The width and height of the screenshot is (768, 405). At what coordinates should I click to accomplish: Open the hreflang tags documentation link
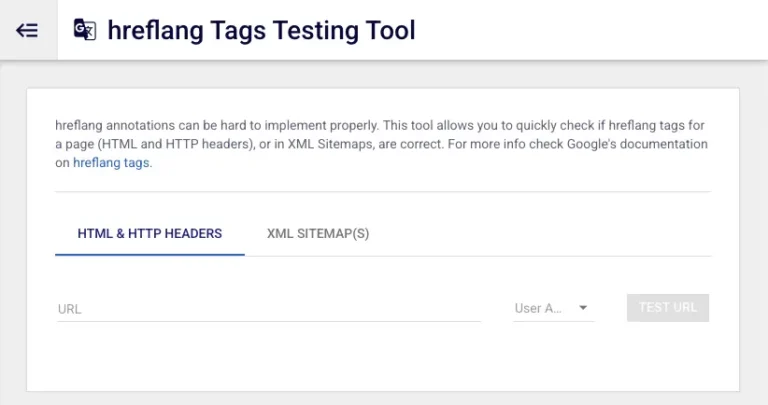111,163
